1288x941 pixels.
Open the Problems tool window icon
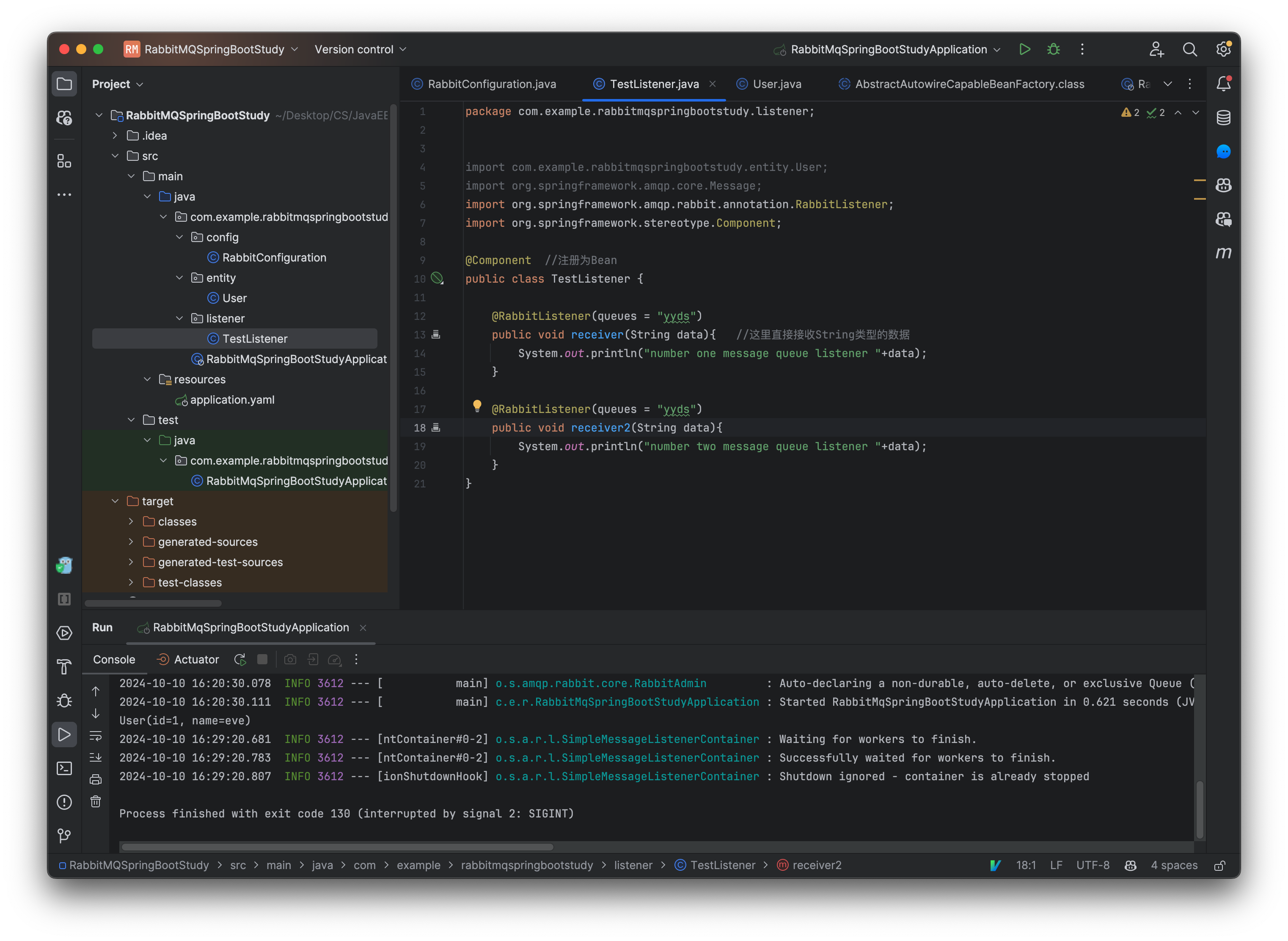64,802
